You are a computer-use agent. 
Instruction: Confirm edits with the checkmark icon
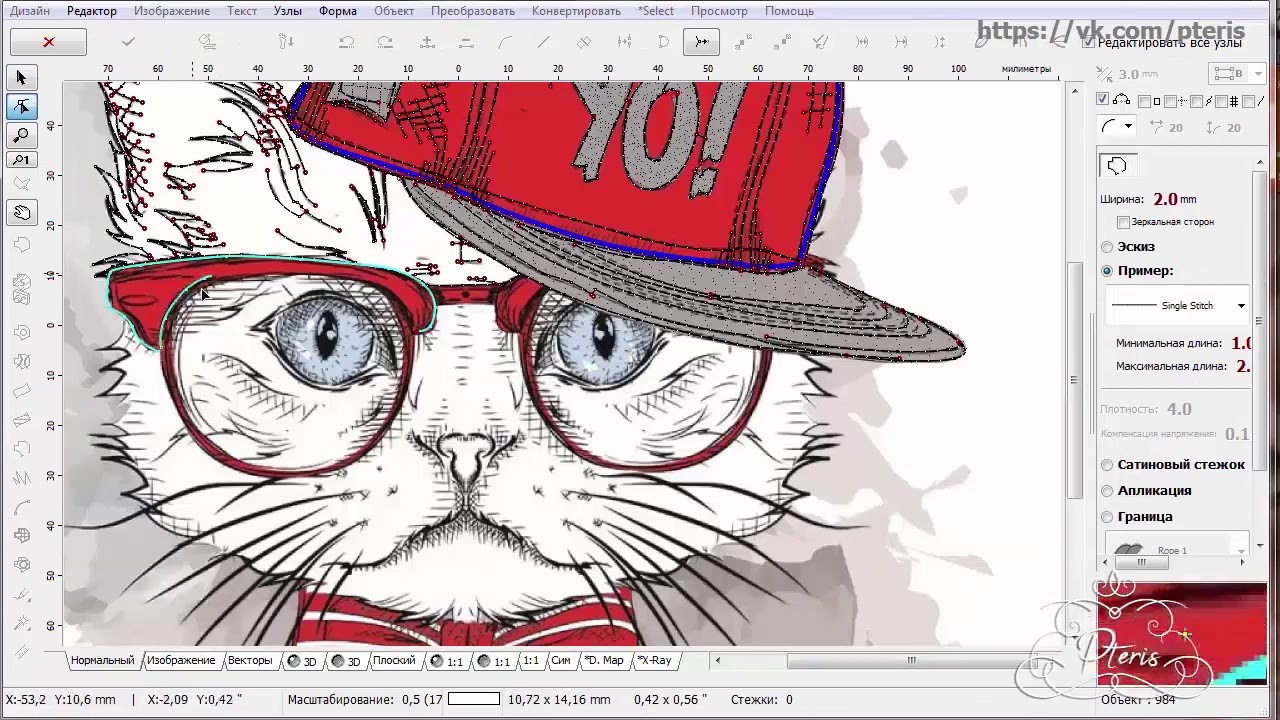[x=128, y=42]
